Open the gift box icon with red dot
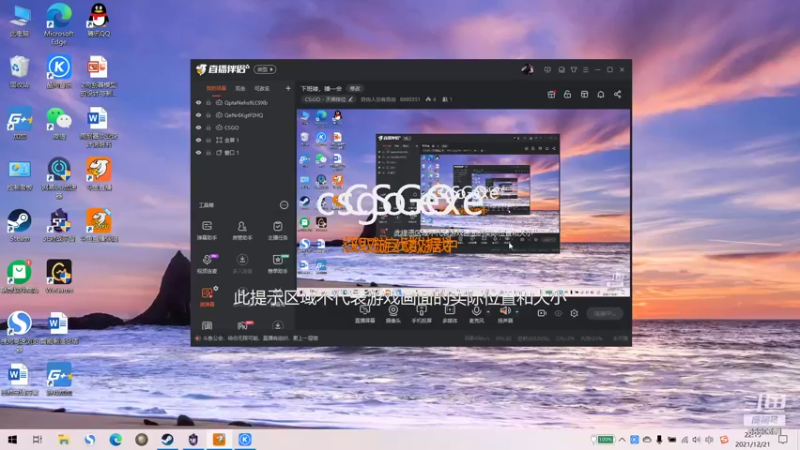The image size is (800, 450). point(551,94)
